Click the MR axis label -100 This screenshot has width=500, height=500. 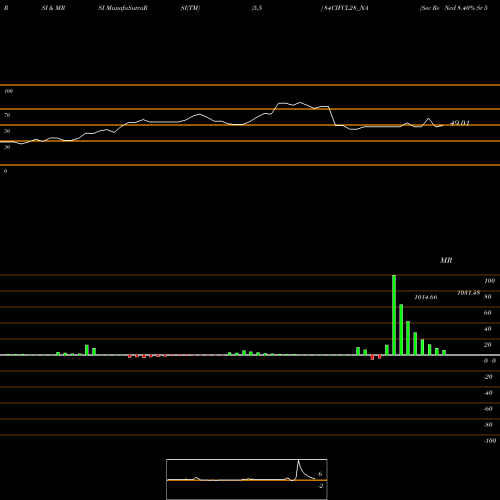(490, 441)
